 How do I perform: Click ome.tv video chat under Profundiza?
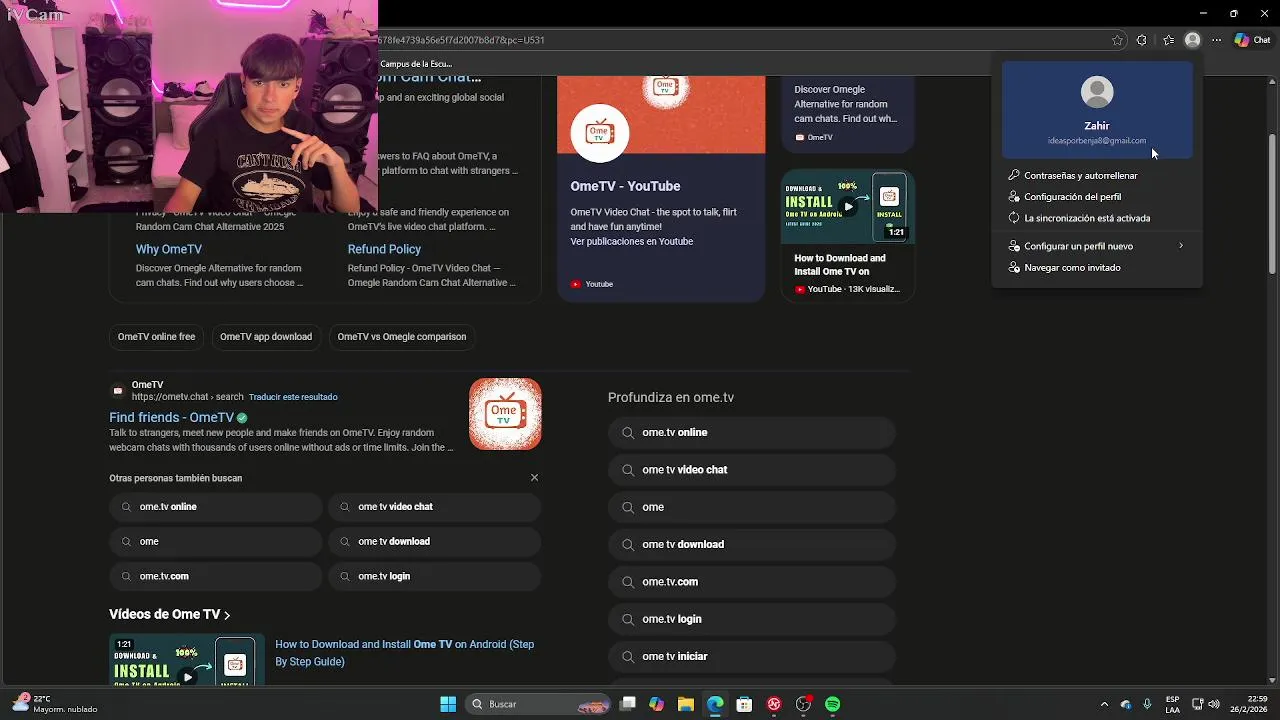pos(752,470)
